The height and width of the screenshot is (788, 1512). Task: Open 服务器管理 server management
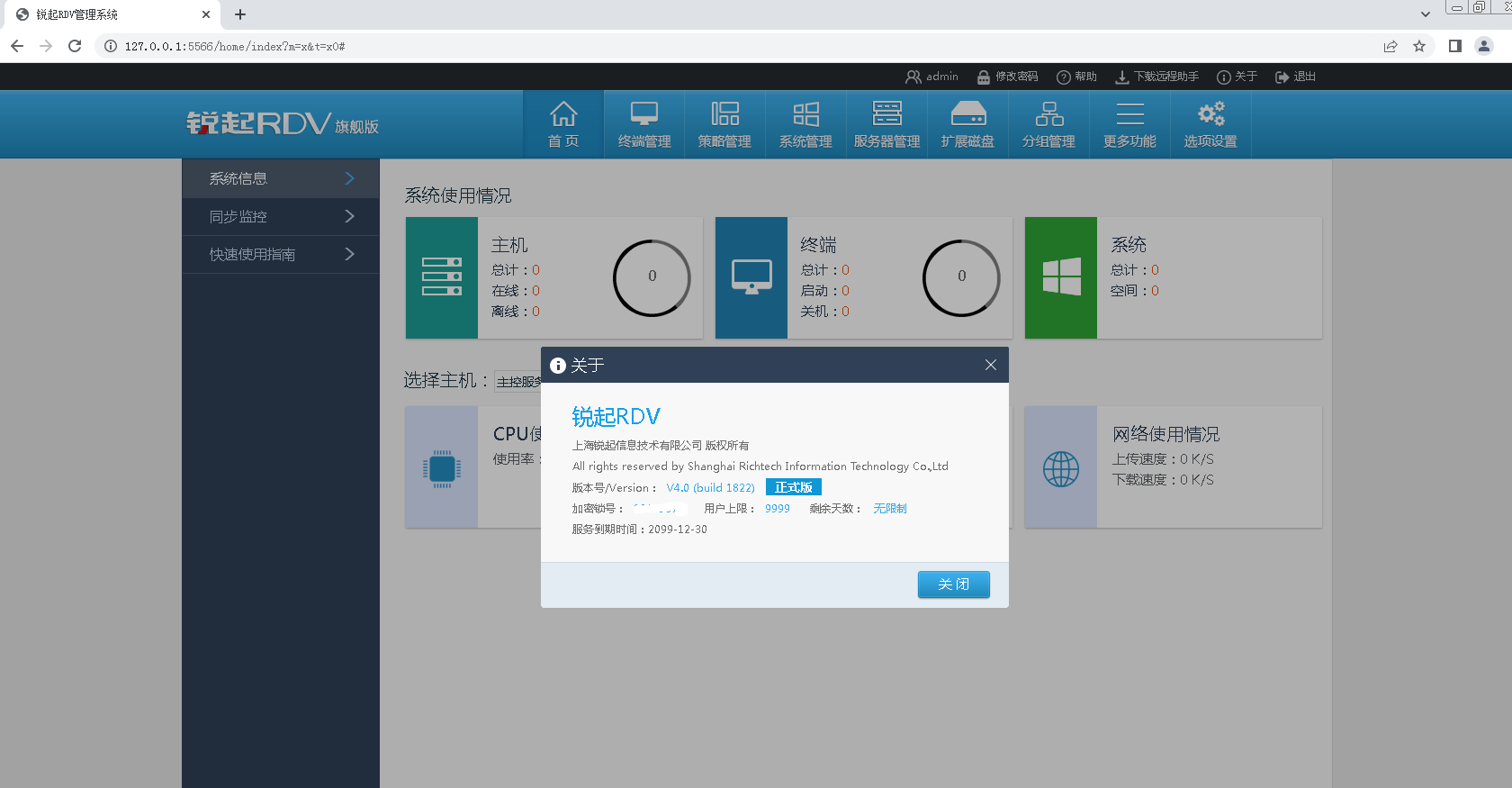click(x=886, y=124)
